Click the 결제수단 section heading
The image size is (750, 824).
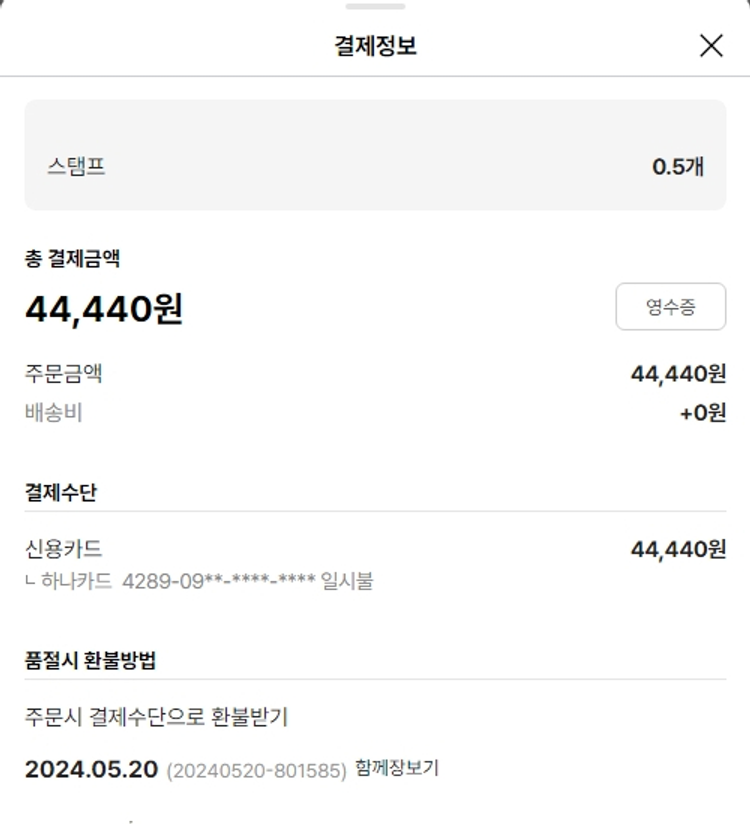click(x=60, y=492)
